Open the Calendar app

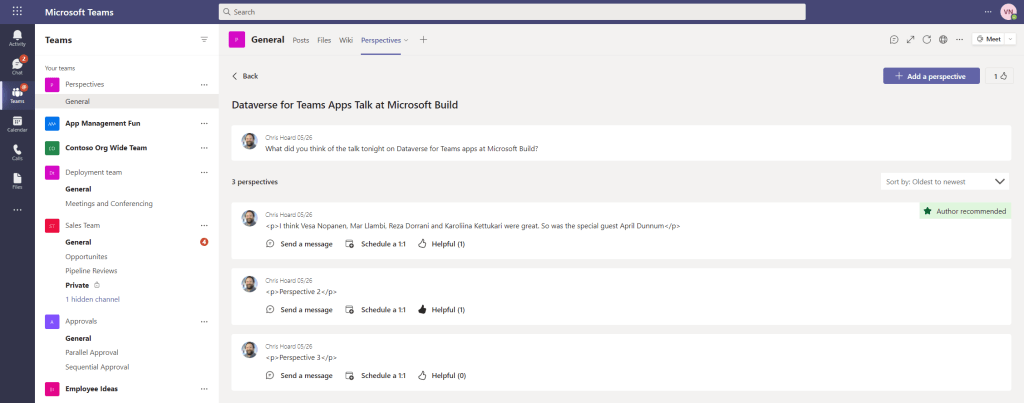[17, 123]
